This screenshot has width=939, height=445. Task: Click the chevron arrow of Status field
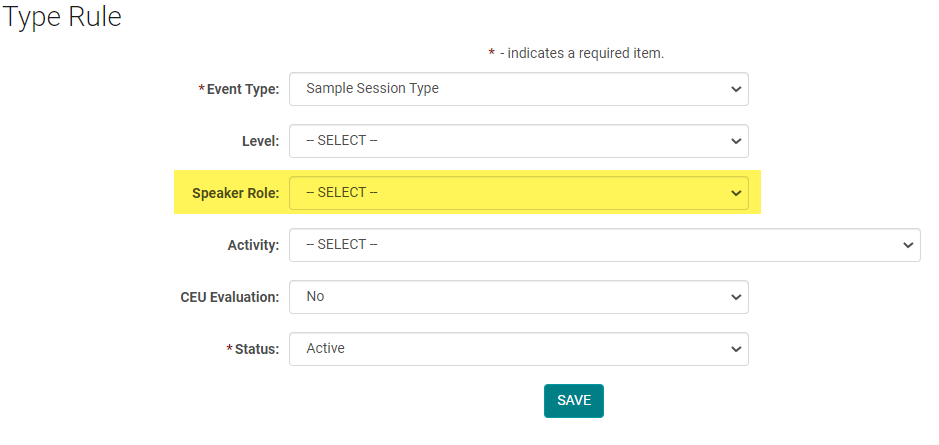(x=736, y=349)
